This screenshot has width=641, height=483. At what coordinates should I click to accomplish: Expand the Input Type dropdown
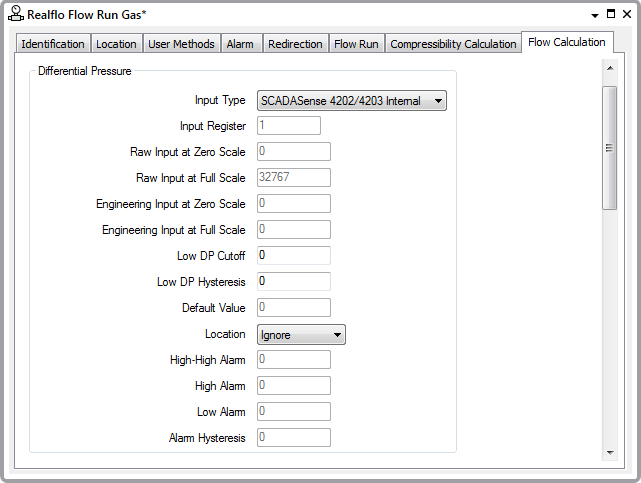[351, 100]
